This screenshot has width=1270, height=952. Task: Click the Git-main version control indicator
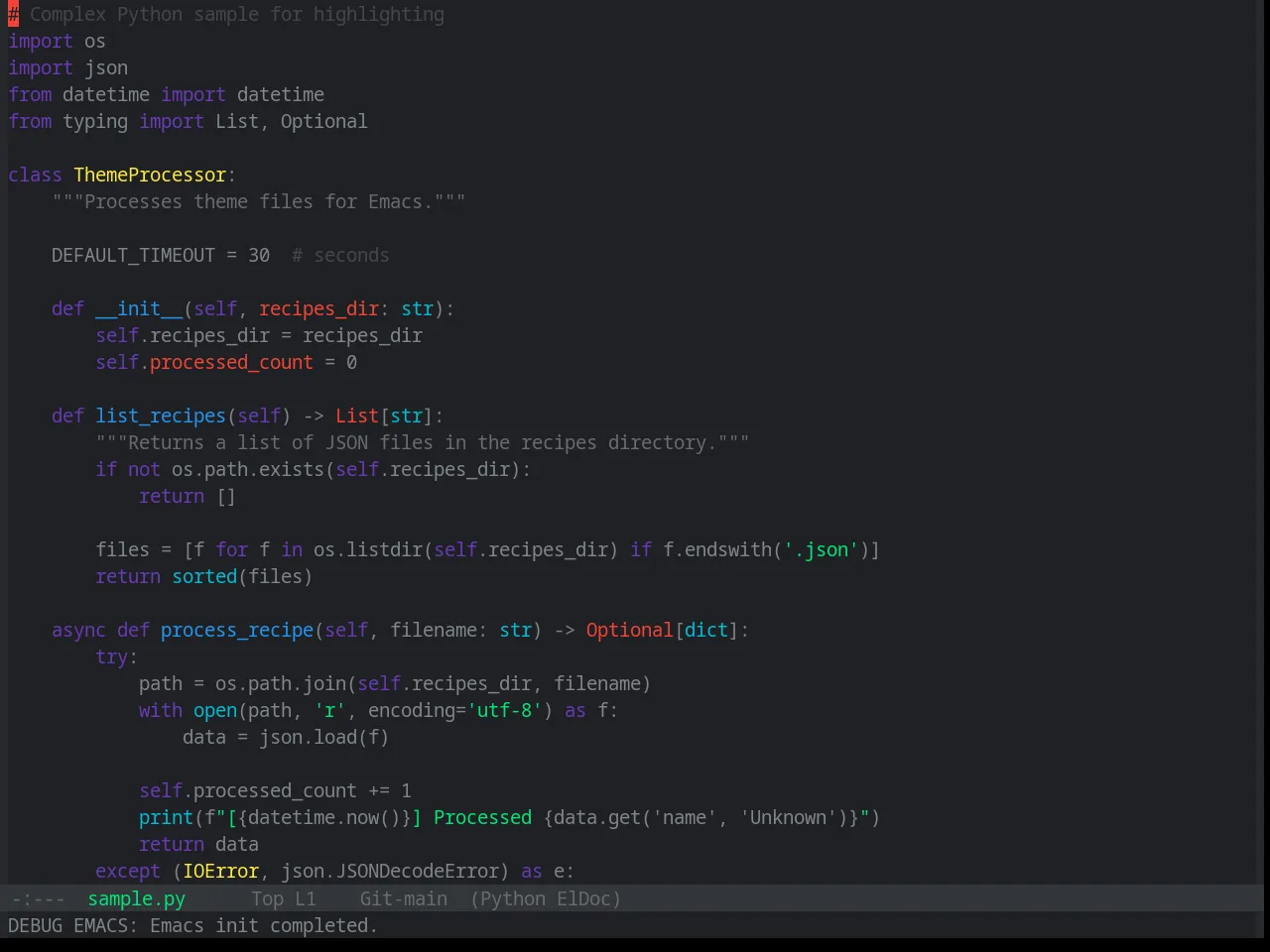pos(403,898)
